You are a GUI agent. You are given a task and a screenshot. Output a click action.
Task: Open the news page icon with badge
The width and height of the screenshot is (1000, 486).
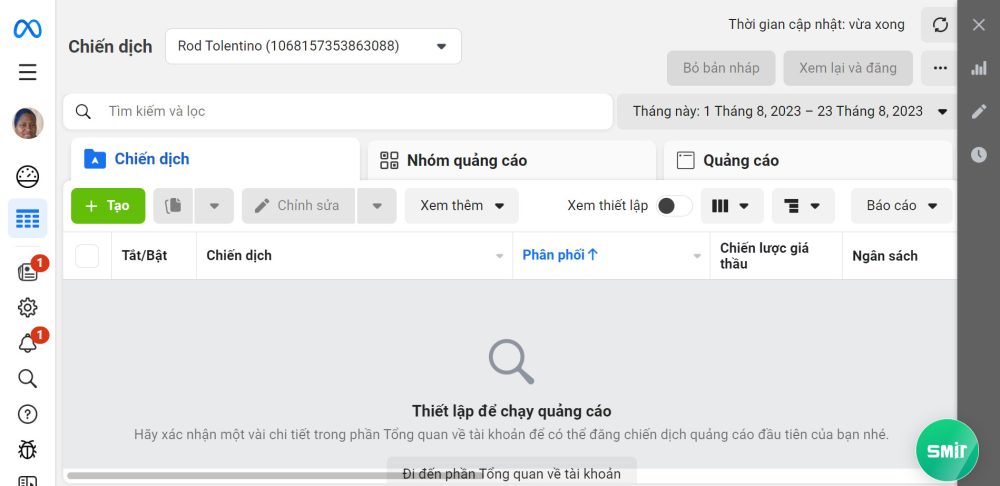click(27, 272)
